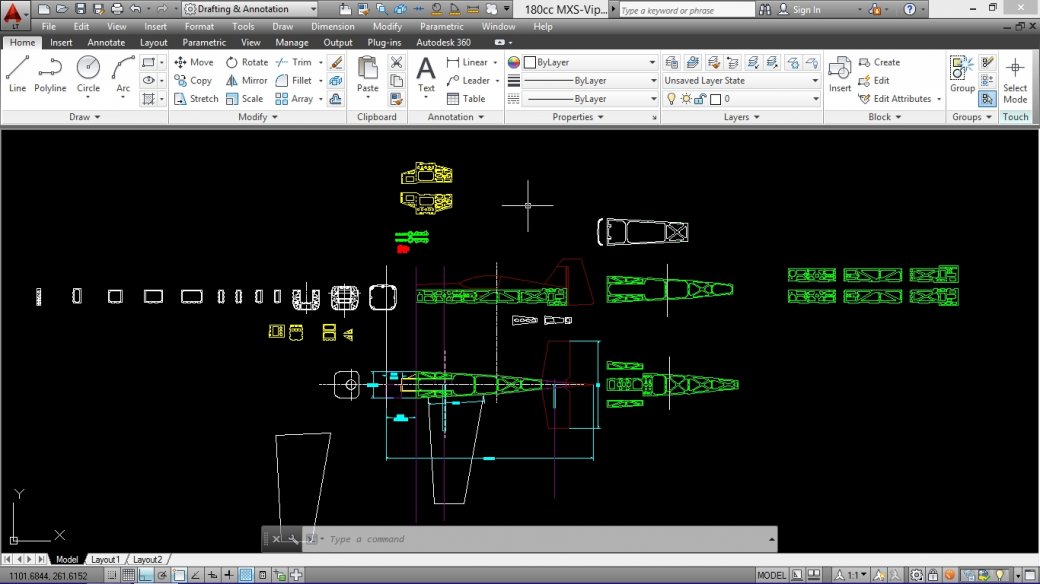
Task: Open the Dimension menu
Action: 332,26
